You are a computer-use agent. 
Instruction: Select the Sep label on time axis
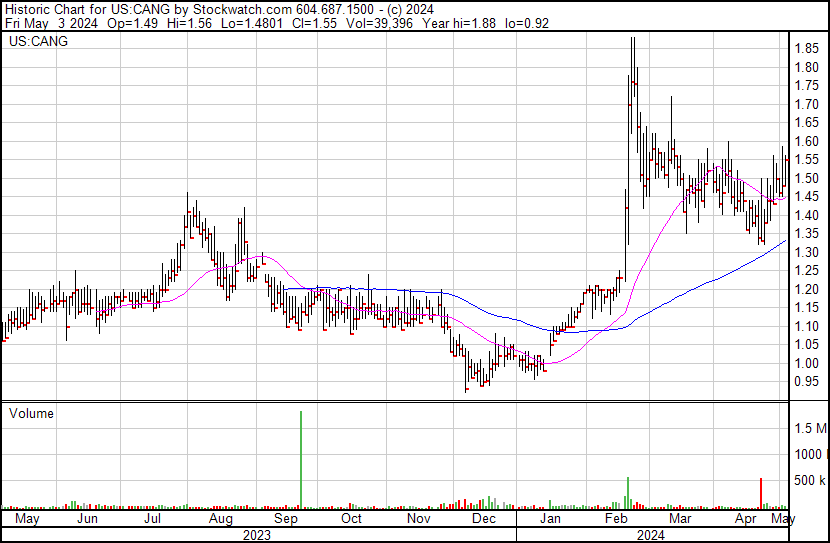tap(286, 520)
